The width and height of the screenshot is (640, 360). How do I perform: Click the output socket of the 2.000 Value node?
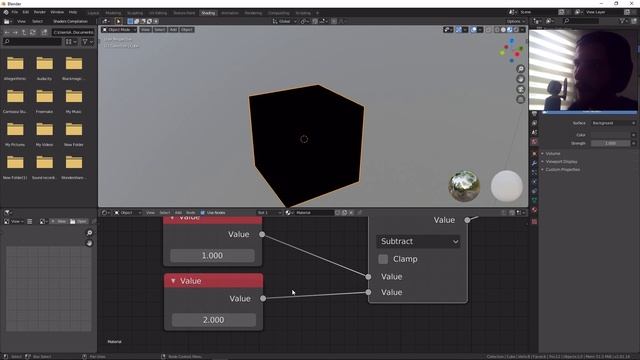[263, 298]
